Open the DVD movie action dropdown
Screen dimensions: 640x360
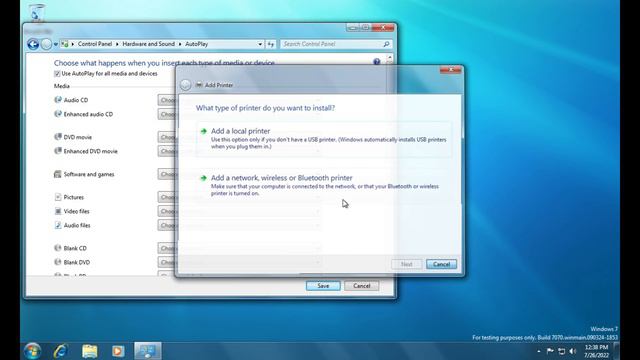(239, 137)
